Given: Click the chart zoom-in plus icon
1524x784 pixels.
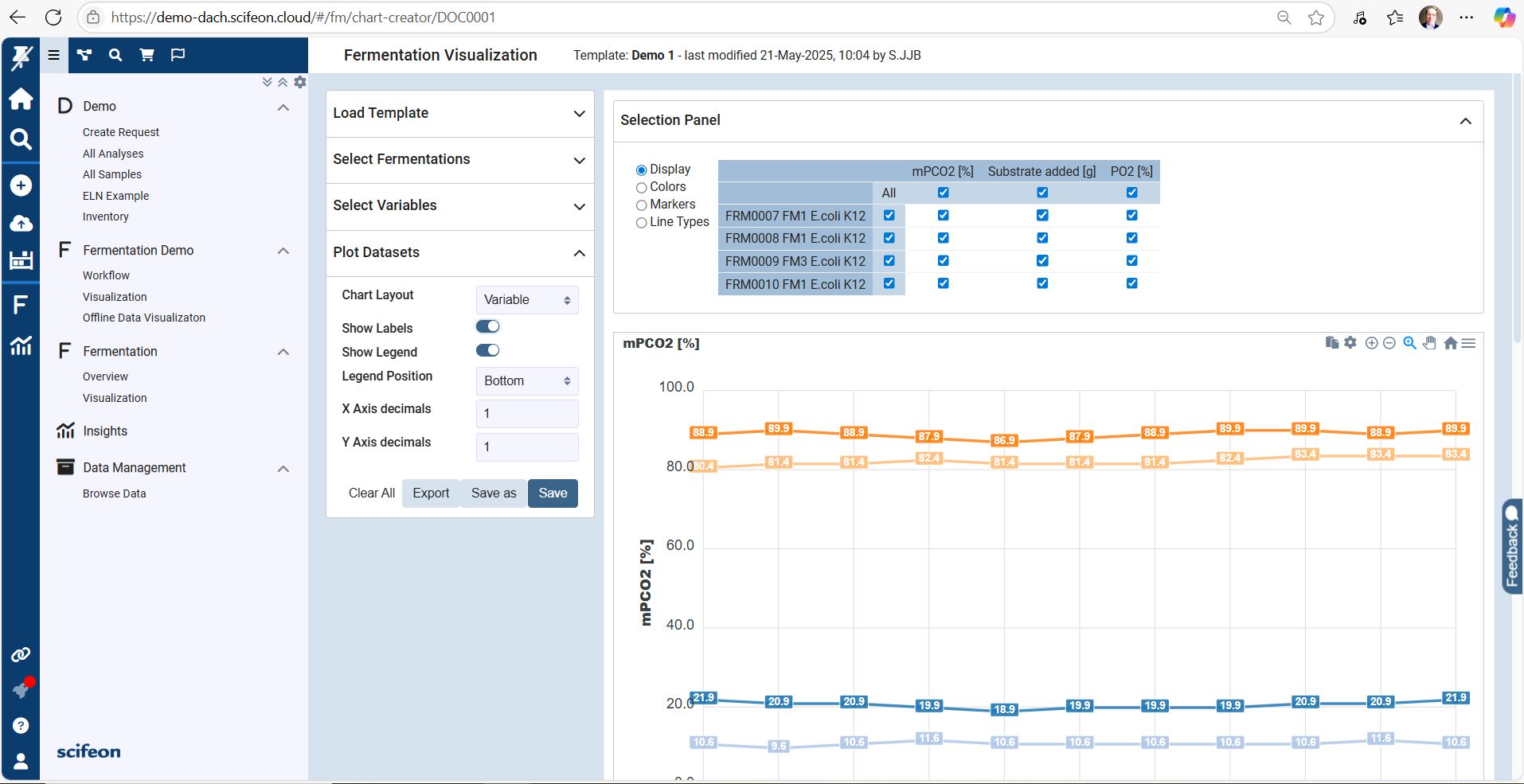Looking at the screenshot, I should click(x=1371, y=343).
